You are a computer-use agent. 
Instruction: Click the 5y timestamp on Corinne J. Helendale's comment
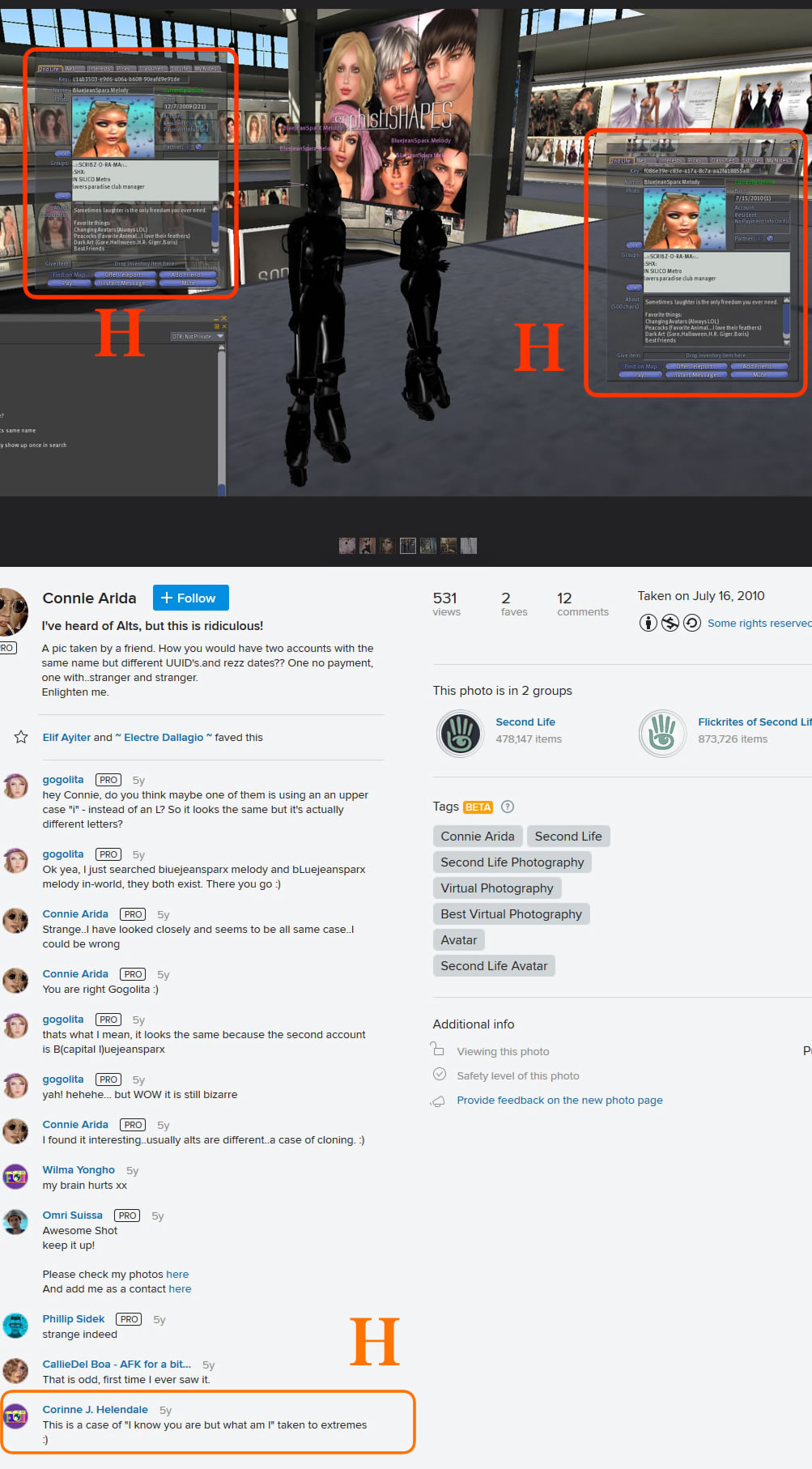165,1410
